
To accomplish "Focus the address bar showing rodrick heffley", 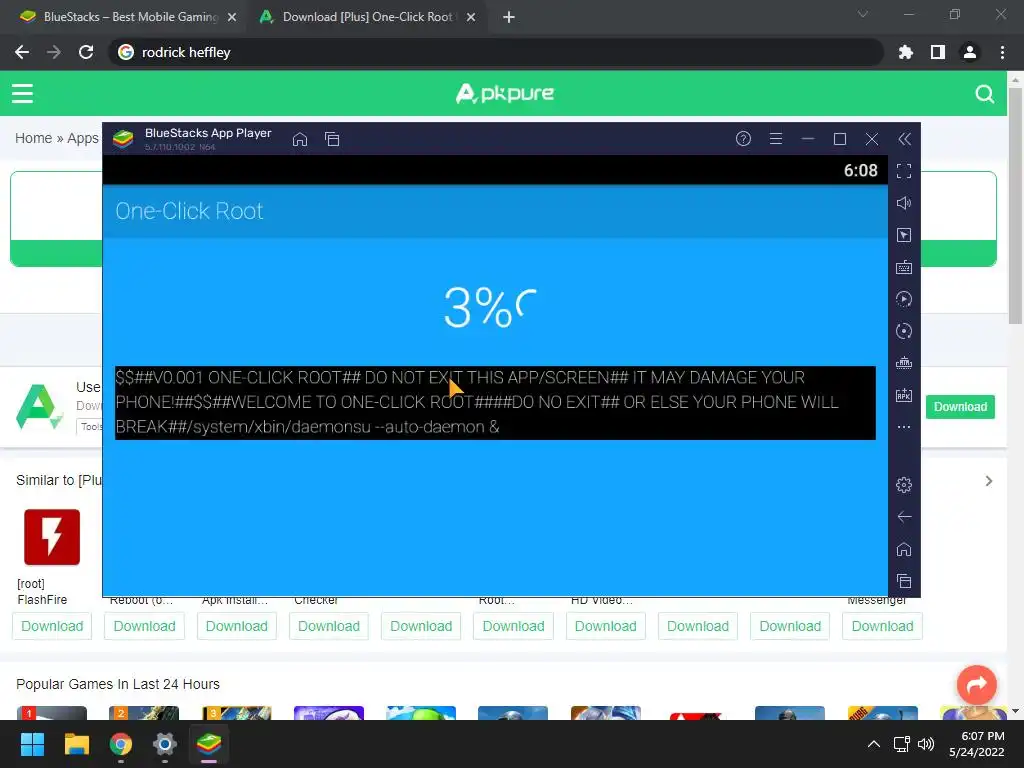I will 496,52.
